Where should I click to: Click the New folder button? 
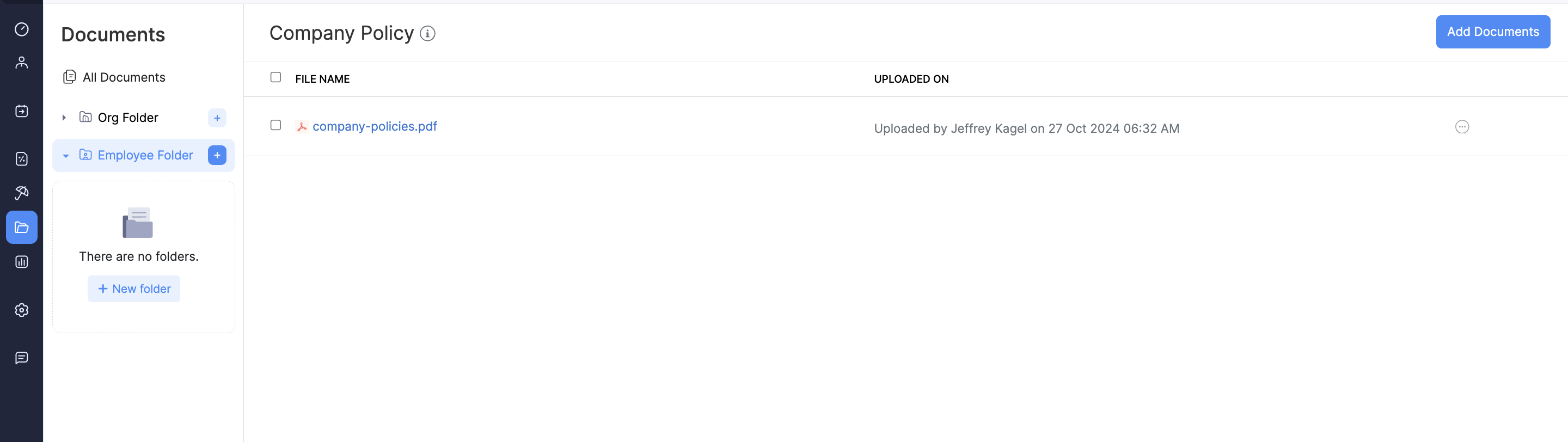pos(134,288)
